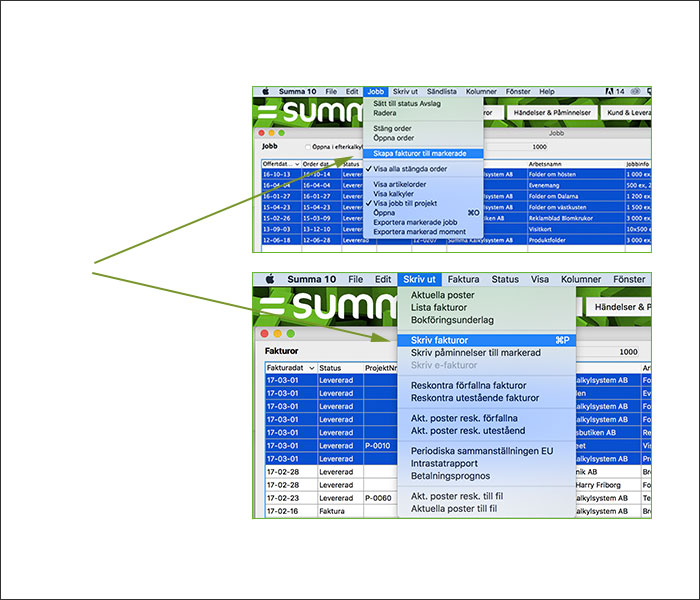Open the Help menu
700x600 pixels.
(x=546, y=92)
